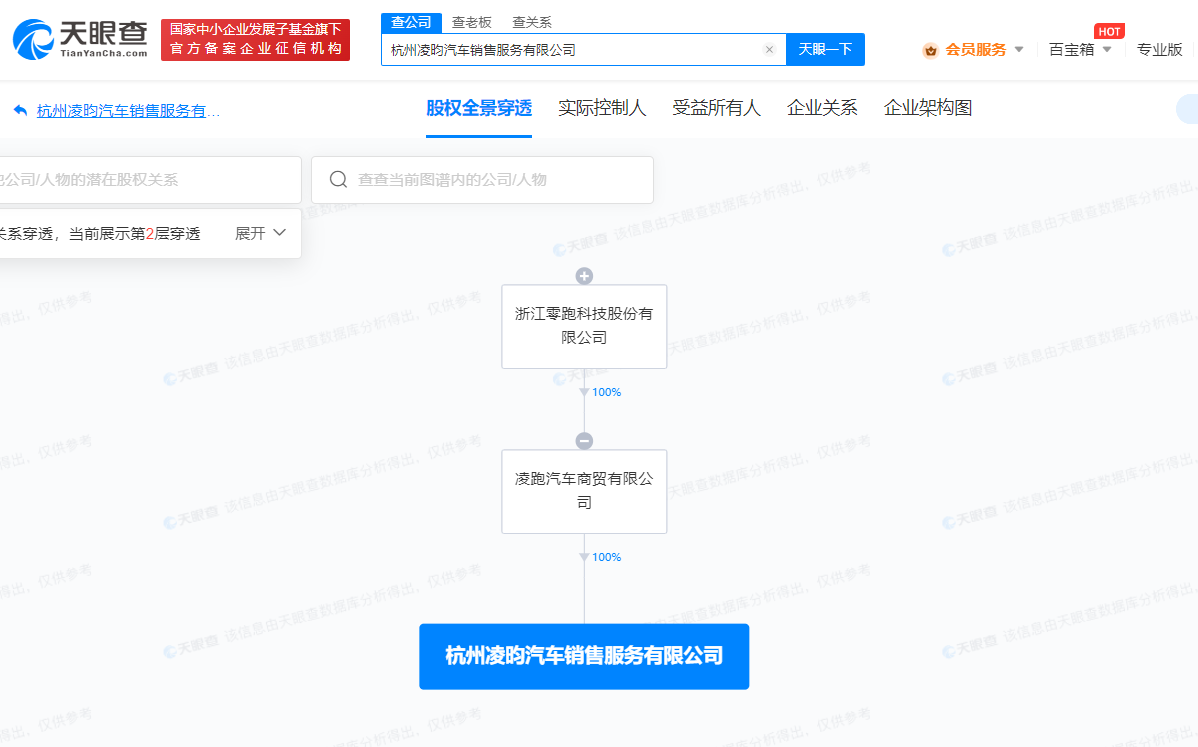Select the 查关系 search tab
Image resolution: width=1198 pixels, height=747 pixels.
click(x=531, y=22)
